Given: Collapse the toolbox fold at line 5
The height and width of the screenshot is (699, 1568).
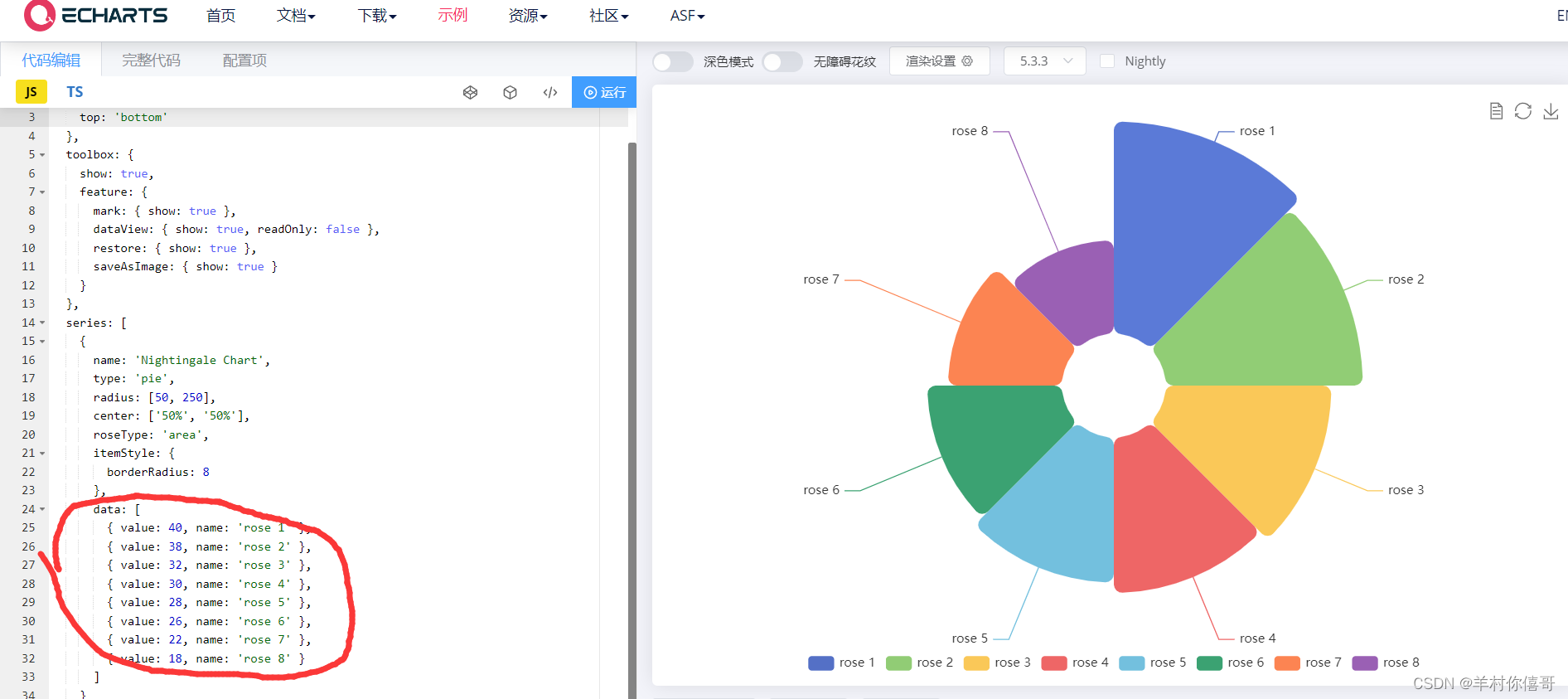Looking at the screenshot, I should 42,155.
